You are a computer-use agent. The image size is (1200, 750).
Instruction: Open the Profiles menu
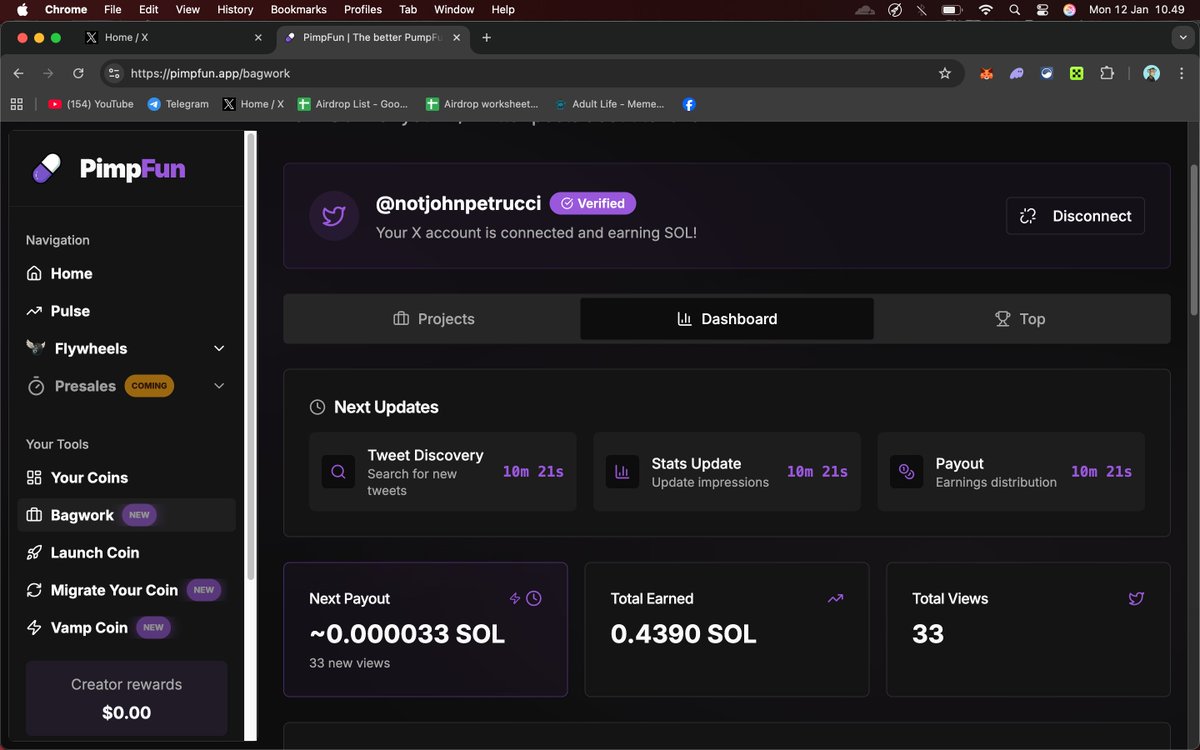[363, 9]
